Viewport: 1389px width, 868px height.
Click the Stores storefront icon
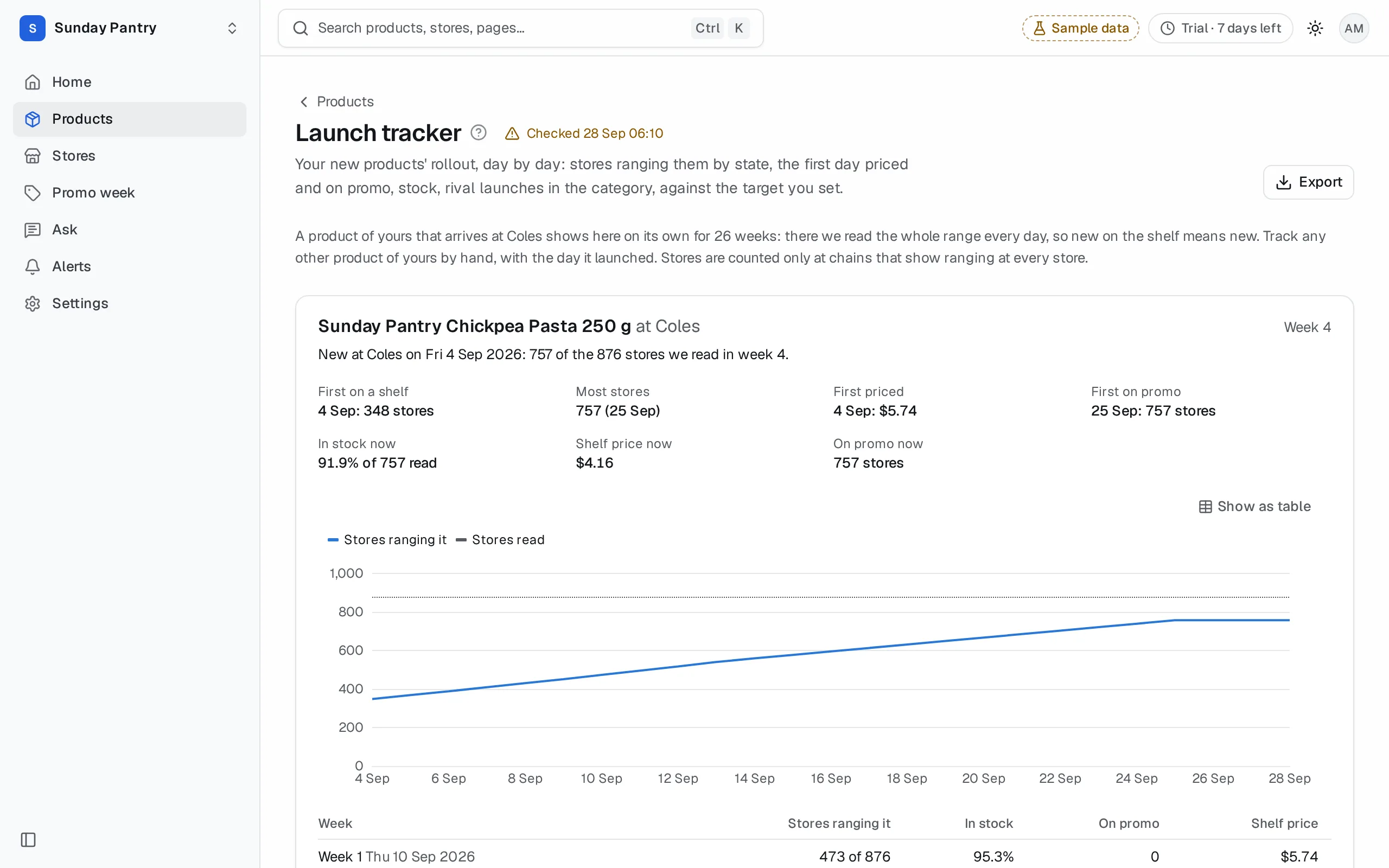(32, 156)
